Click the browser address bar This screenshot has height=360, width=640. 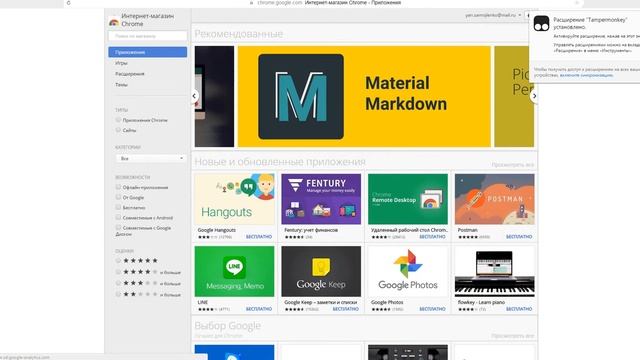point(325,3)
